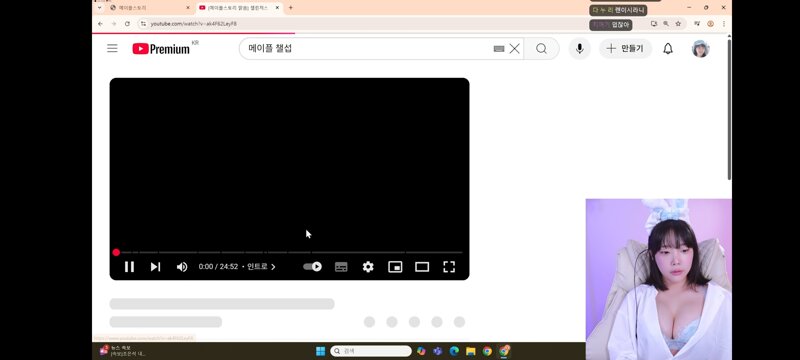The width and height of the screenshot is (800, 360).
Task: Start voice search with the microphone
Action: coord(580,48)
